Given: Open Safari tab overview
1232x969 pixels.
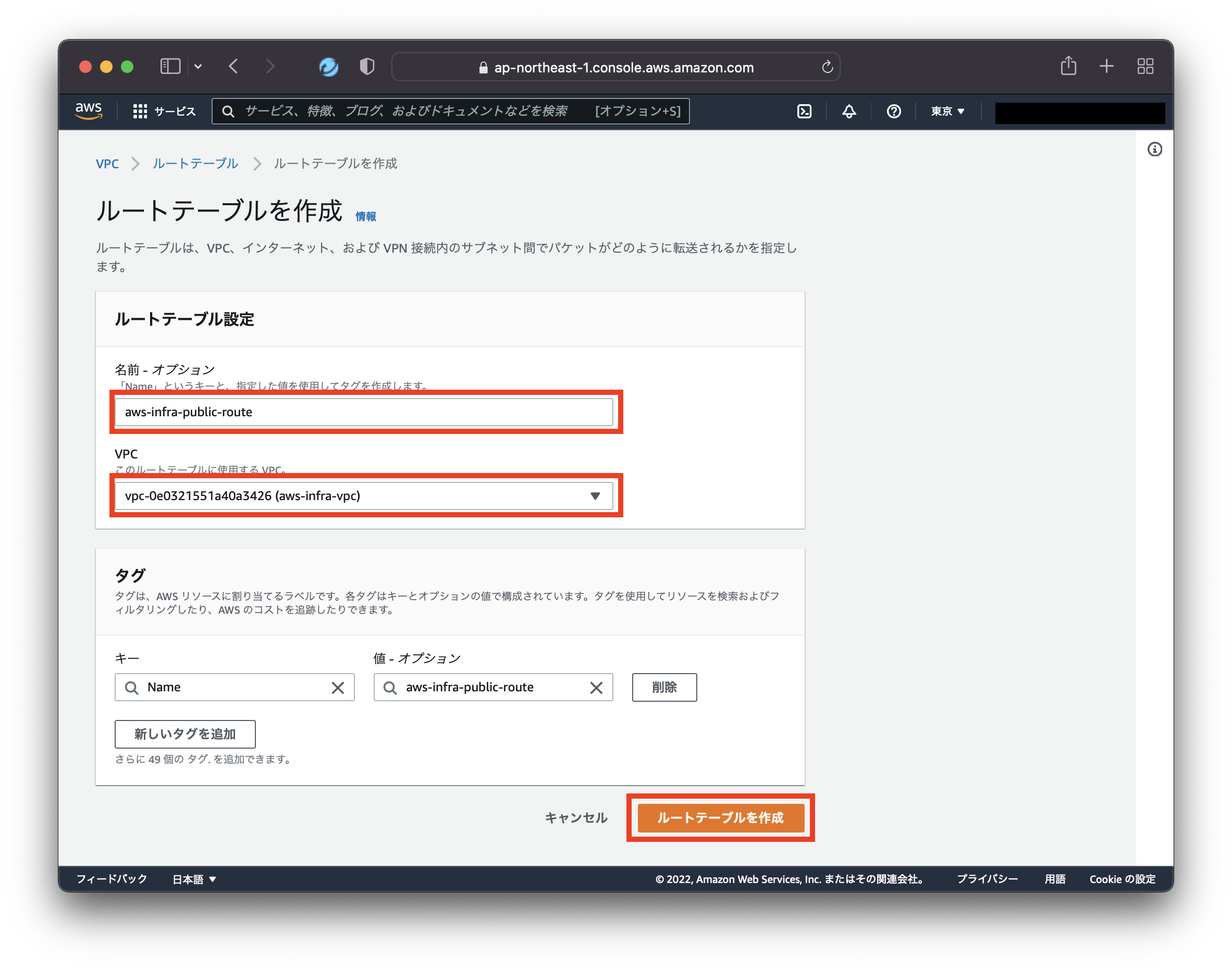Looking at the screenshot, I should pos(1145,66).
